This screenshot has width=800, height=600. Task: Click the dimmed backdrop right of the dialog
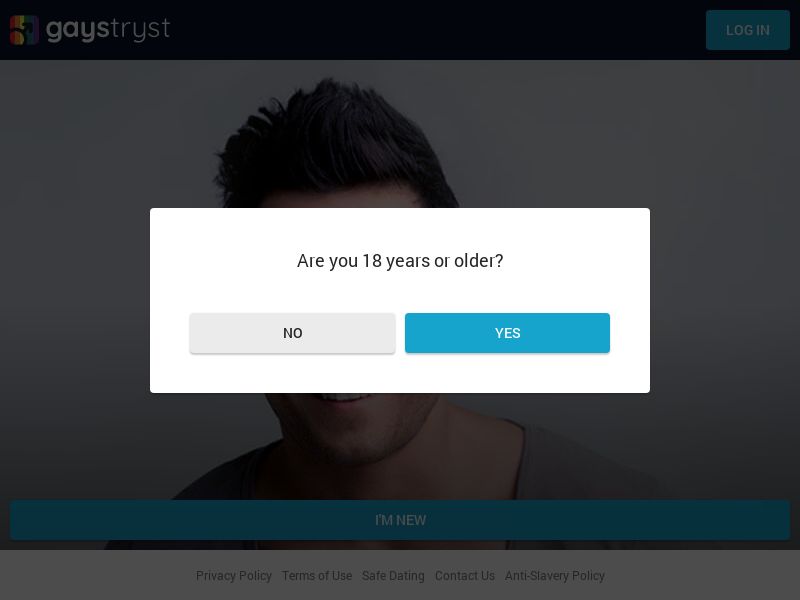click(725, 300)
